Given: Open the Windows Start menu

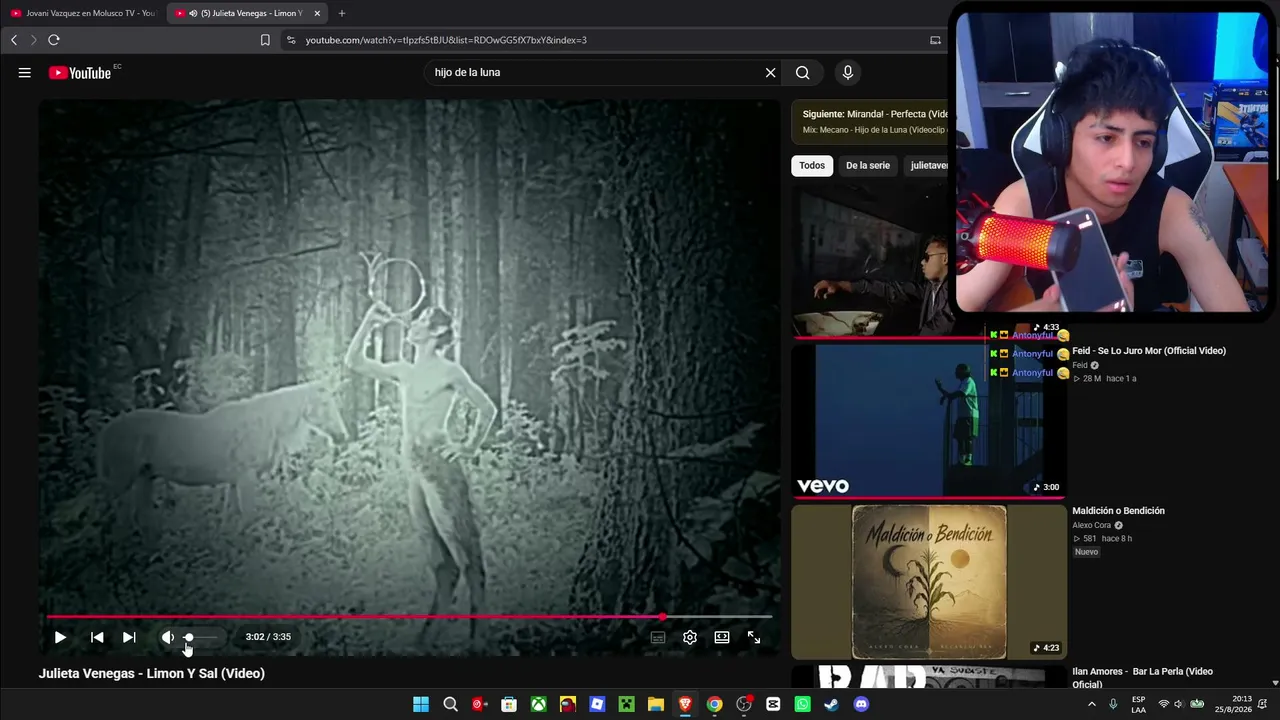Looking at the screenshot, I should pyautogui.click(x=421, y=704).
